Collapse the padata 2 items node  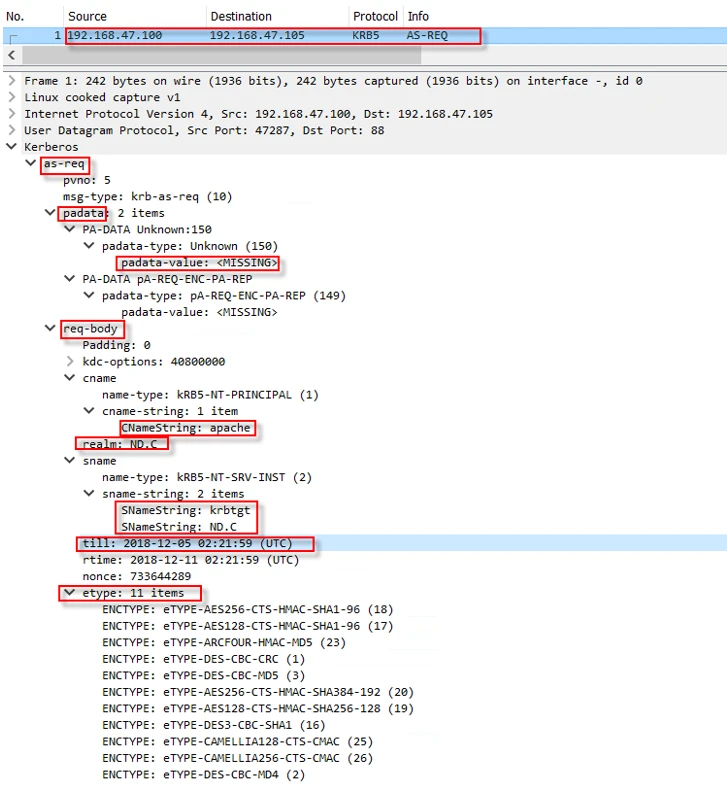pos(50,213)
